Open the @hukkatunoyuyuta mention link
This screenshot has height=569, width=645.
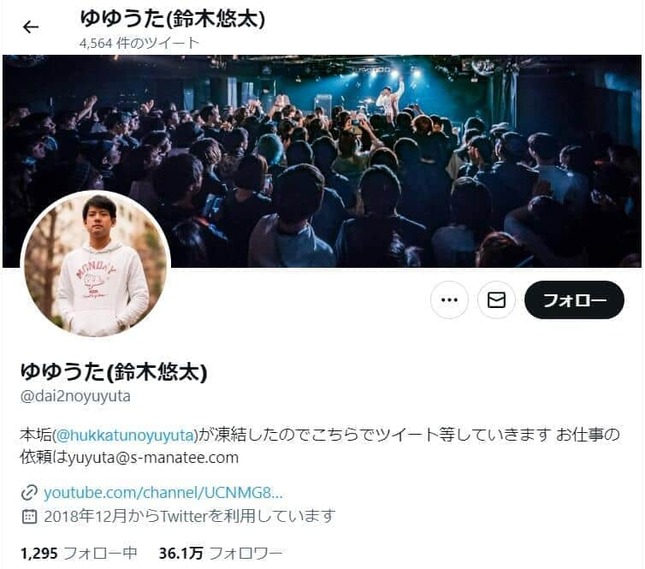click(x=125, y=435)
